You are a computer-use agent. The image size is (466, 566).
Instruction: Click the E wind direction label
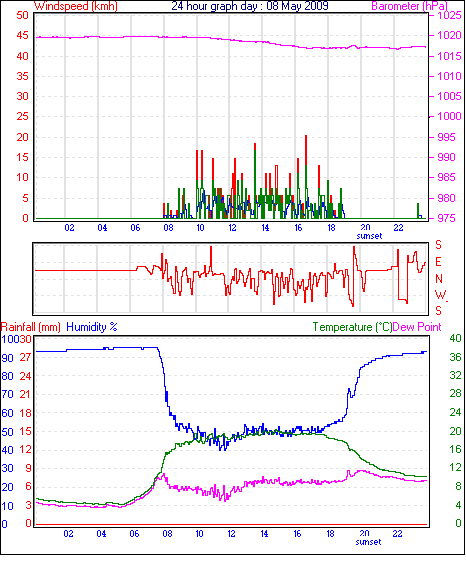coord(438,262)
